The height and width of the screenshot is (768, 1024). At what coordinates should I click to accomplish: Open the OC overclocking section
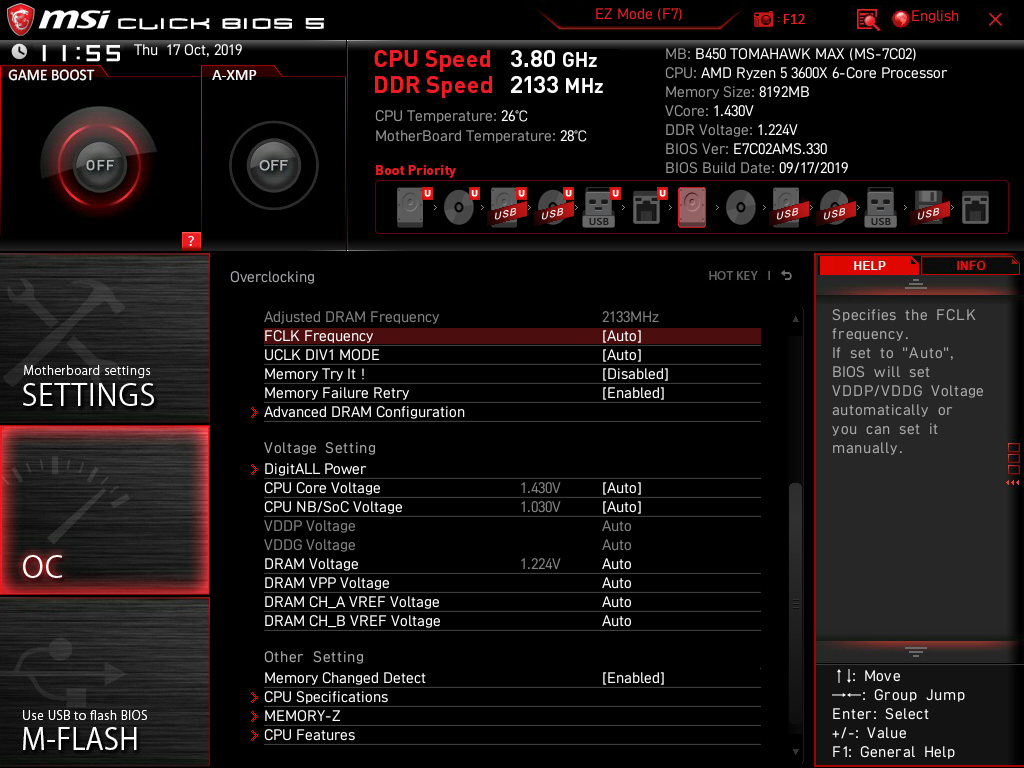pyautogui.click(x=104, y=511)
